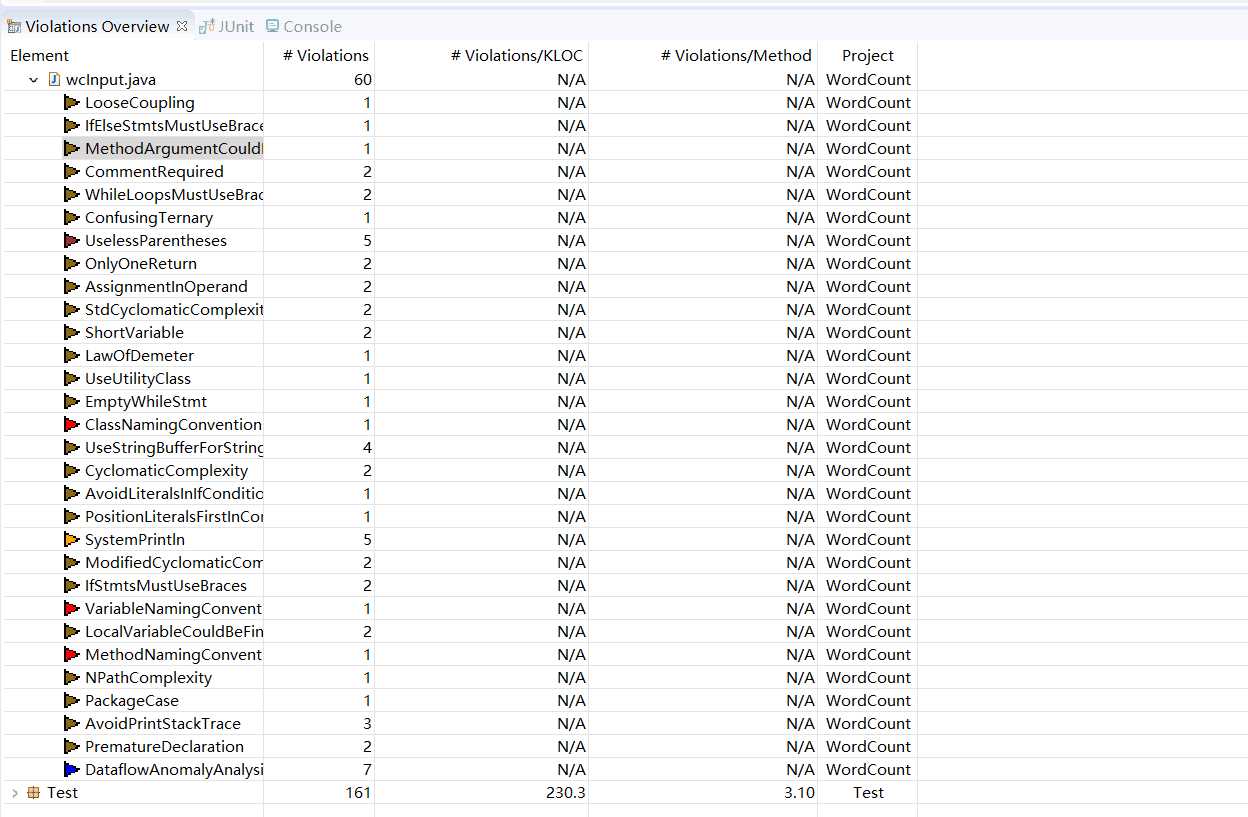
Task: Click the UseUtilityClass flag icon
Action: coord(71,379)
